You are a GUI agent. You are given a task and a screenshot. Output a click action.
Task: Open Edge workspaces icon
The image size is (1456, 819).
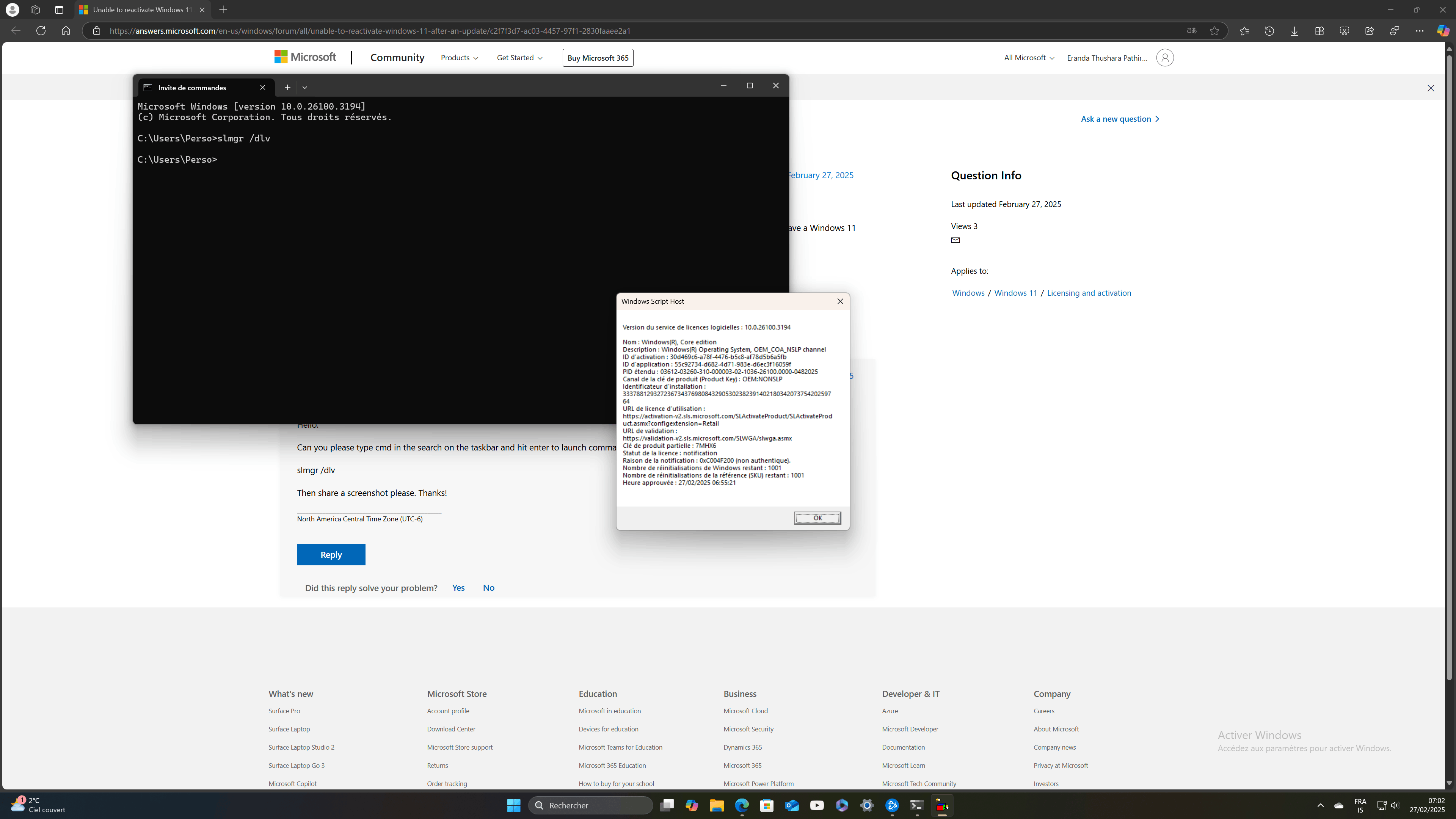tap(35, 9)
